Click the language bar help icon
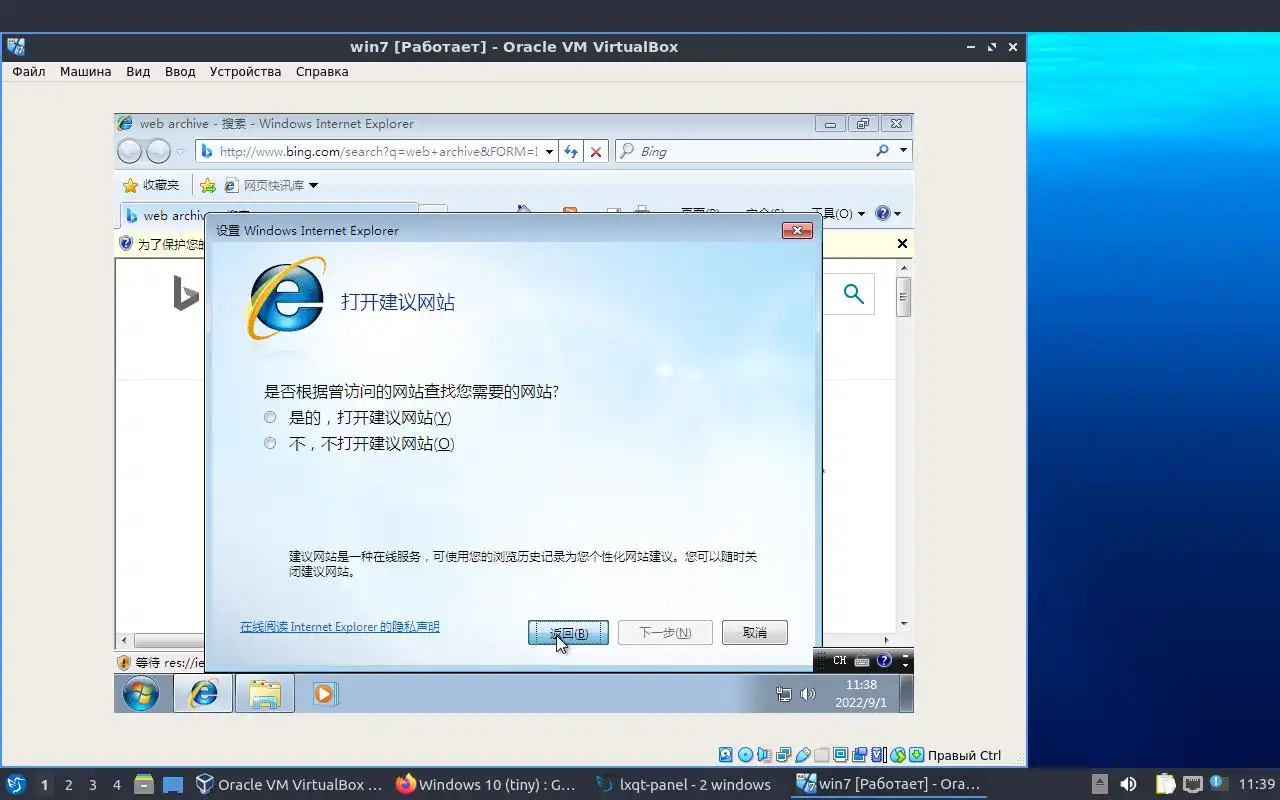The image size is (1280, 800). (x=884, y=661)
